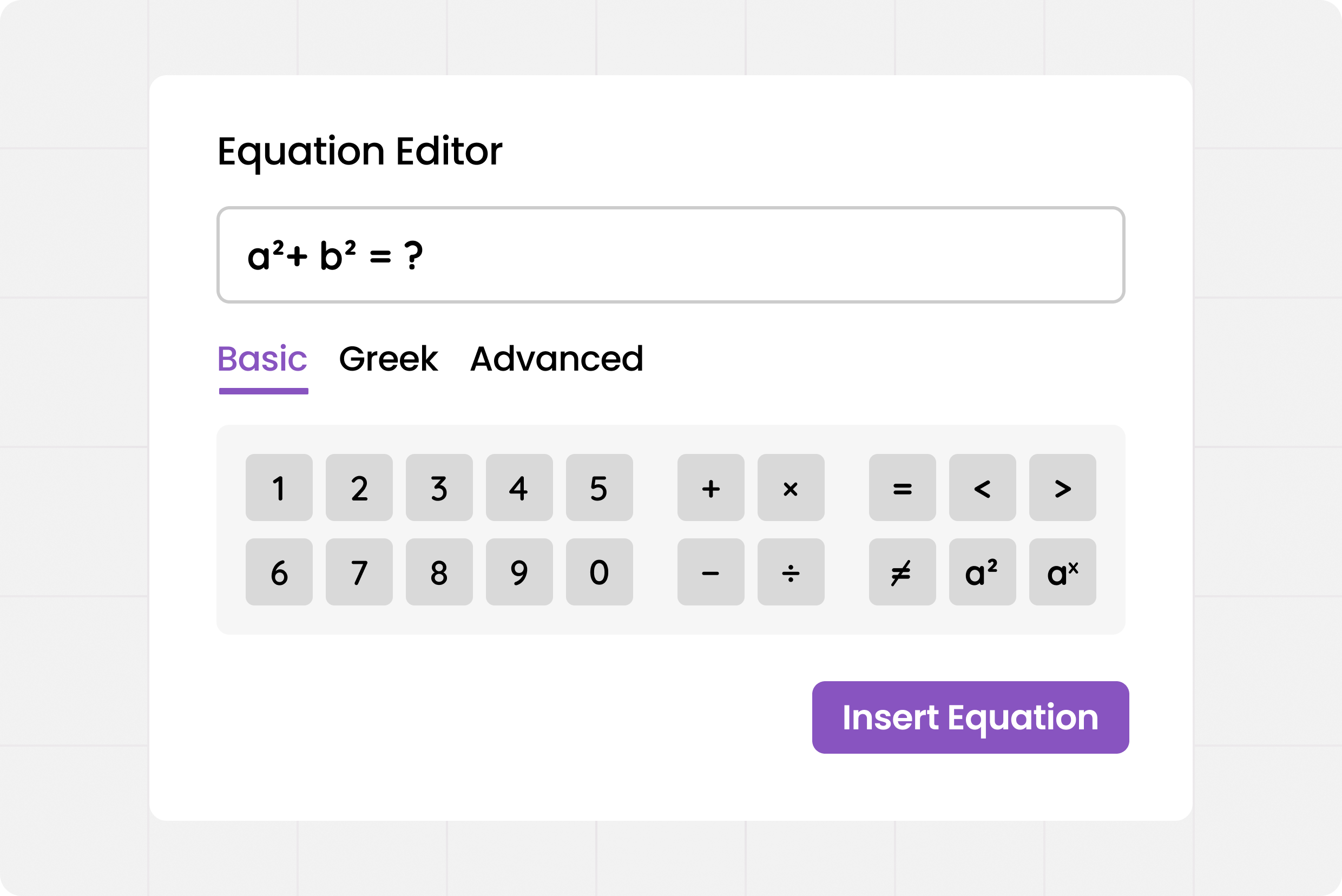1342x896 pixels.
Task: Insert the a-squared exponent template
Action: pos(982,571)
